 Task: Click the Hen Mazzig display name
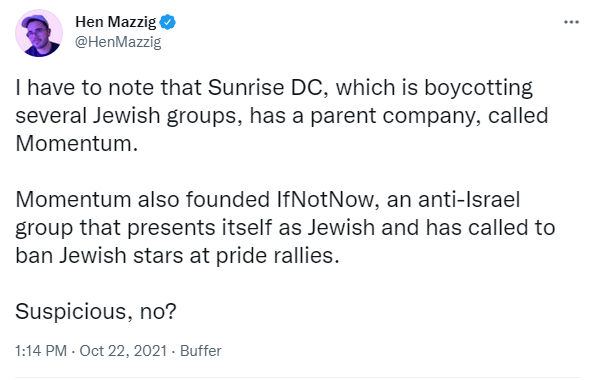point(116,22)
